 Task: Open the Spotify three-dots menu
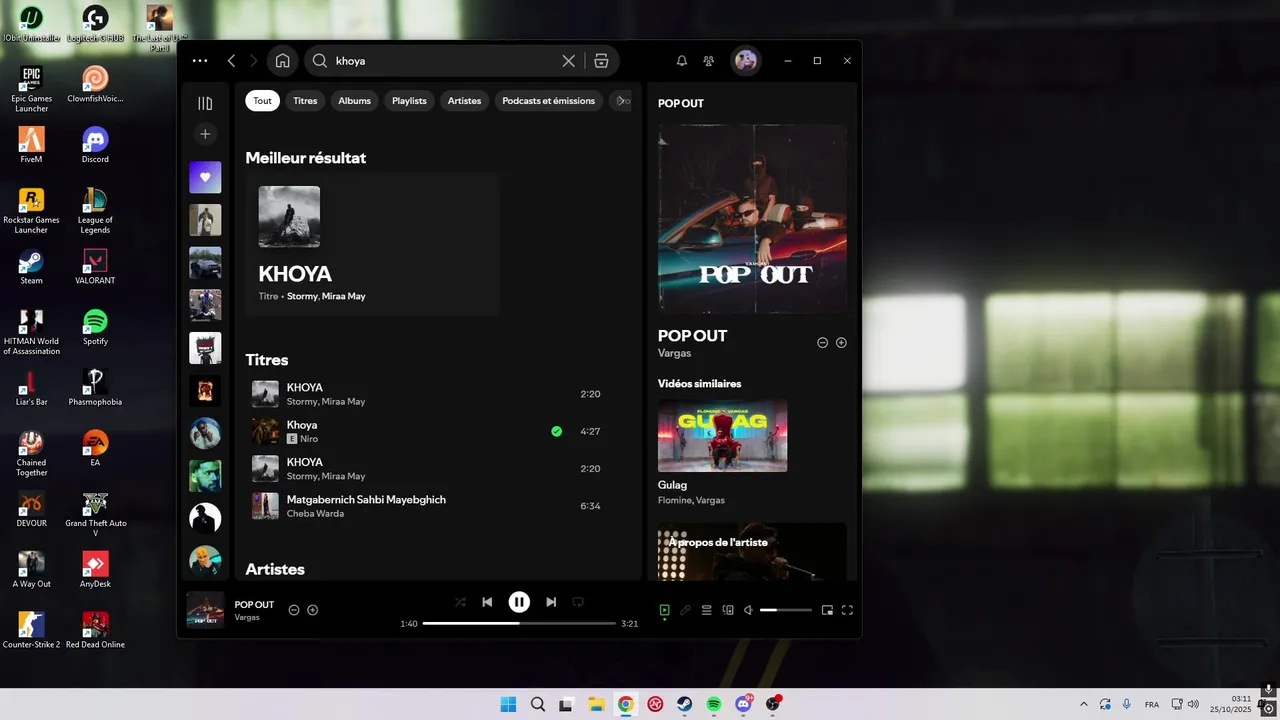coord(200,61)
